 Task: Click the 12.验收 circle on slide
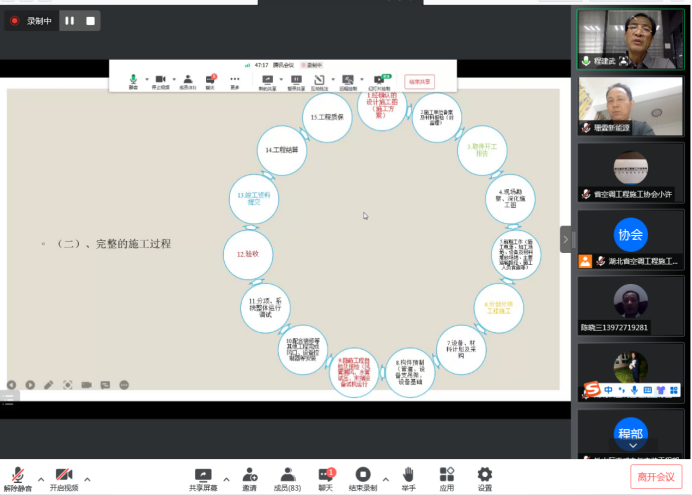click(248, 254)
